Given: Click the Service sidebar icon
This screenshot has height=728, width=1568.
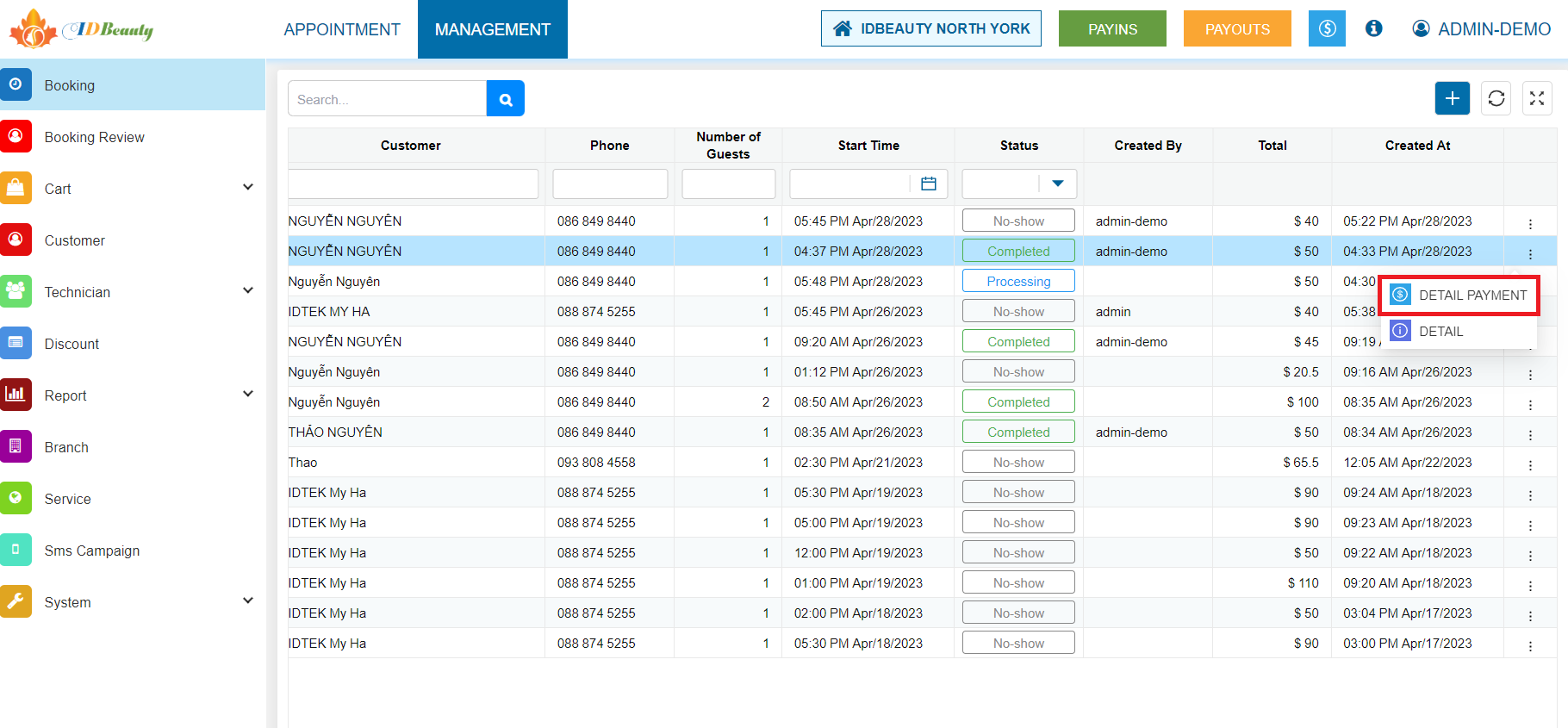Looking at the screenshot, I should click(16, 498).
